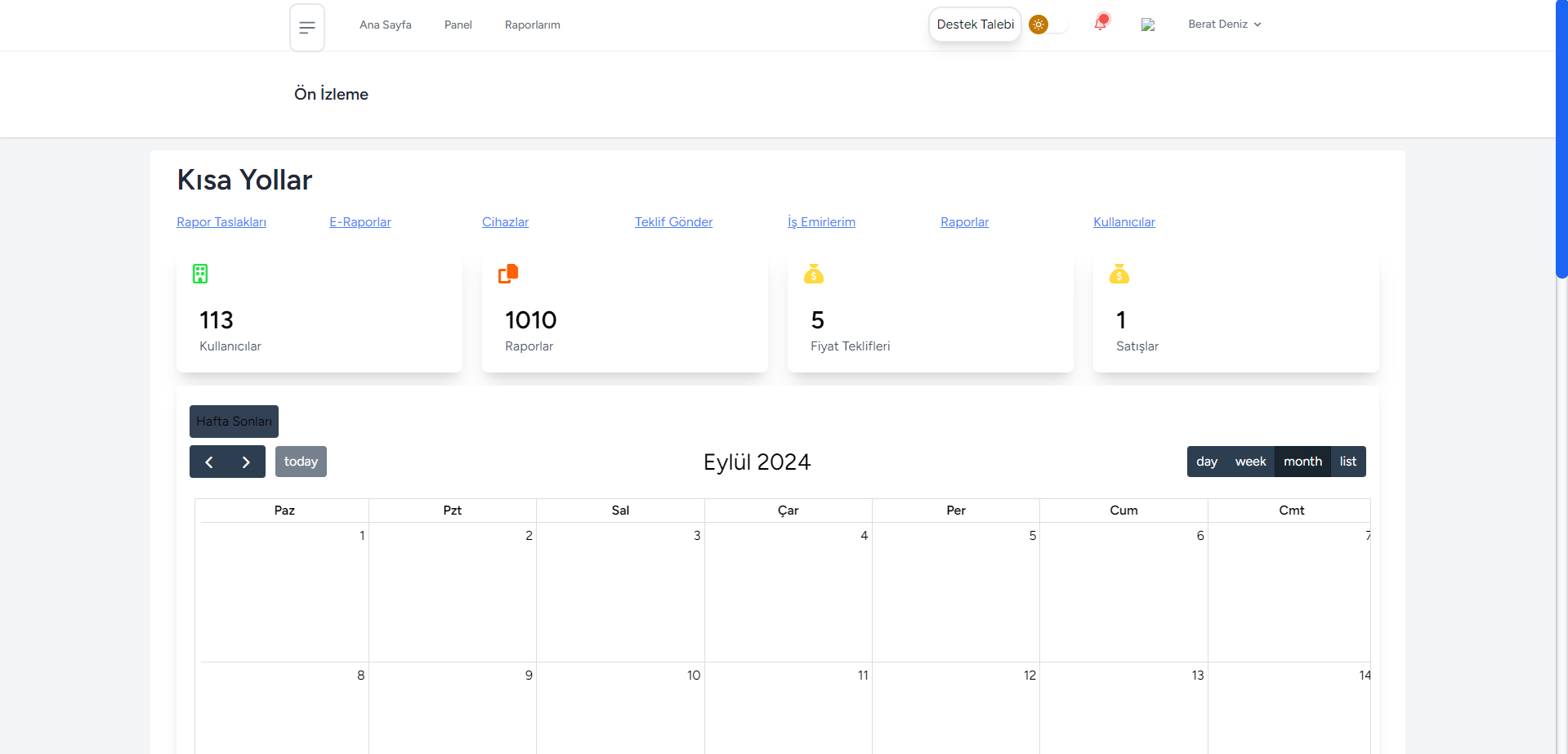This screenshot has height=754, width=1568.
Task: Open the E-Raporlar shortcut link
Action: tap(360, 222)
